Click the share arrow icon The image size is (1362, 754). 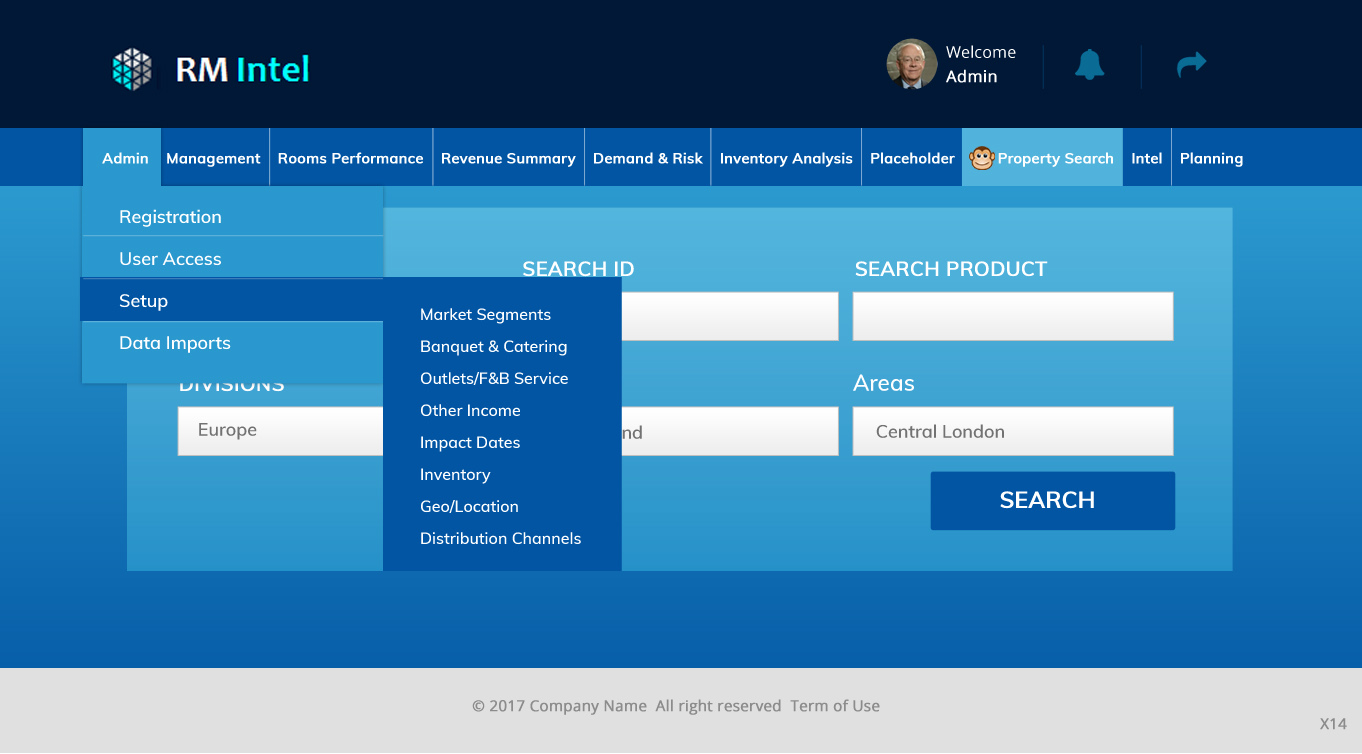tap(1191, 63)
